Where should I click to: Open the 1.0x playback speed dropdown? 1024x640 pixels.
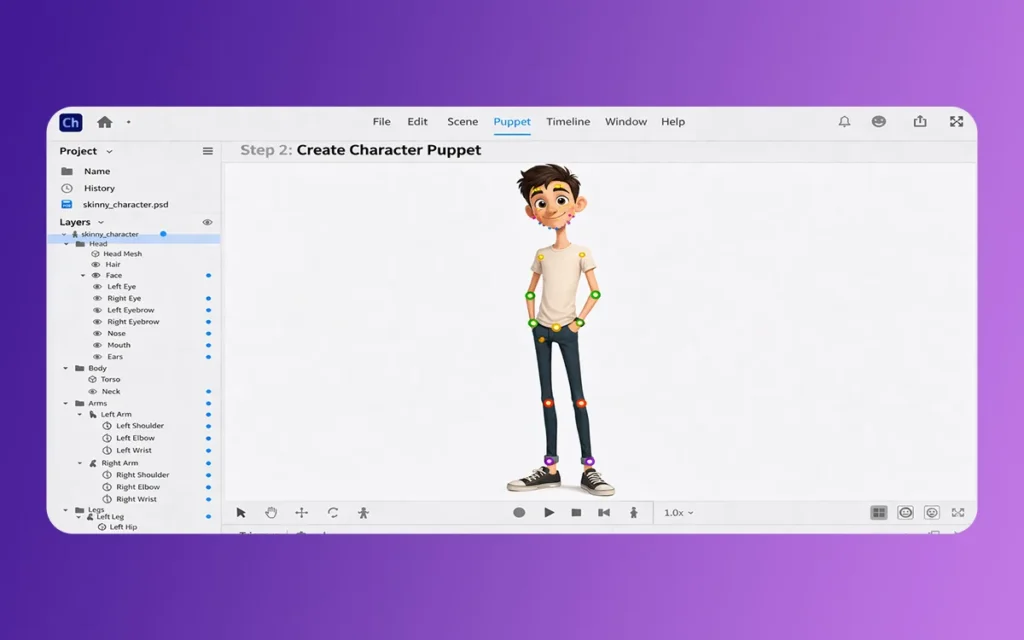click(x=679, y=513)
